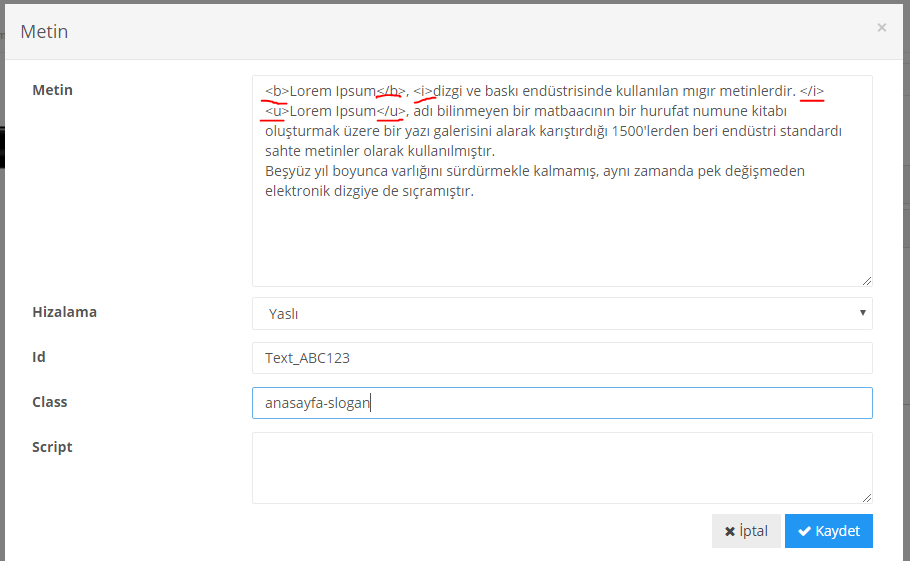Viewport: 910px width, 561px height.
Task: Click the opening <u> tag in the text
Action: click(277, 111)
